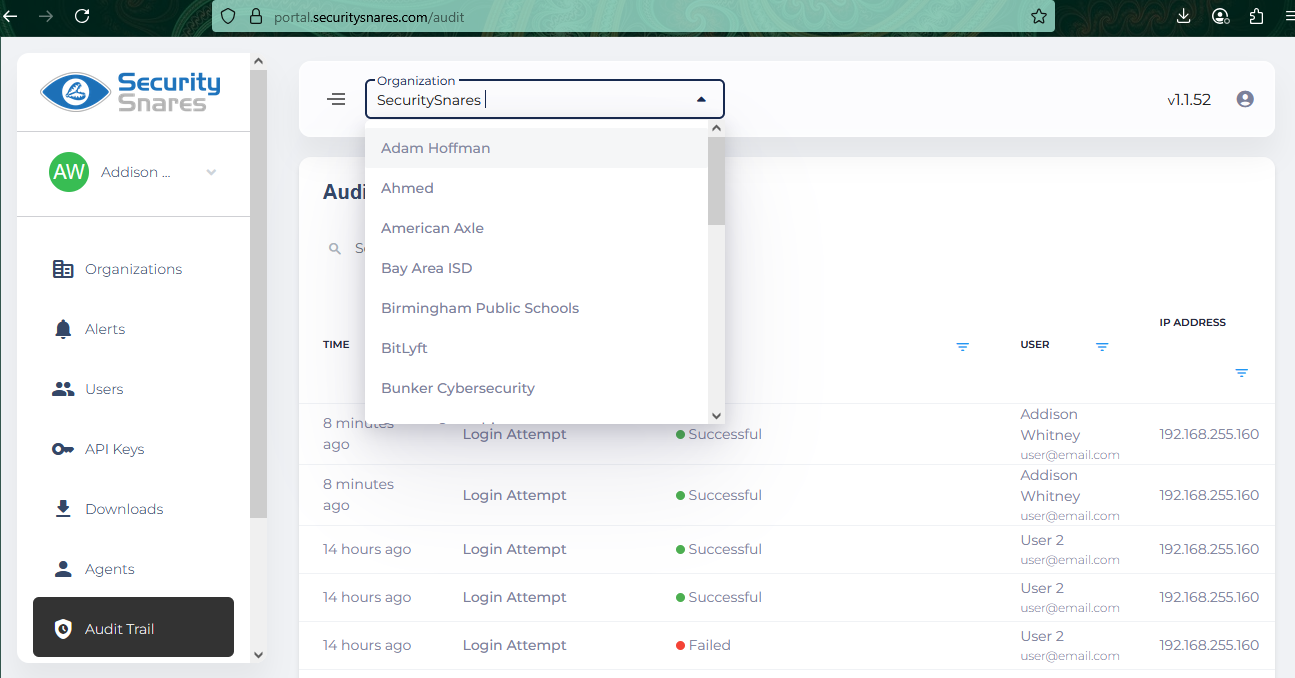Open browser extensions puzzle icon
The height and width of the screenshot is (678, 1295).
(x=1256, y=16)
